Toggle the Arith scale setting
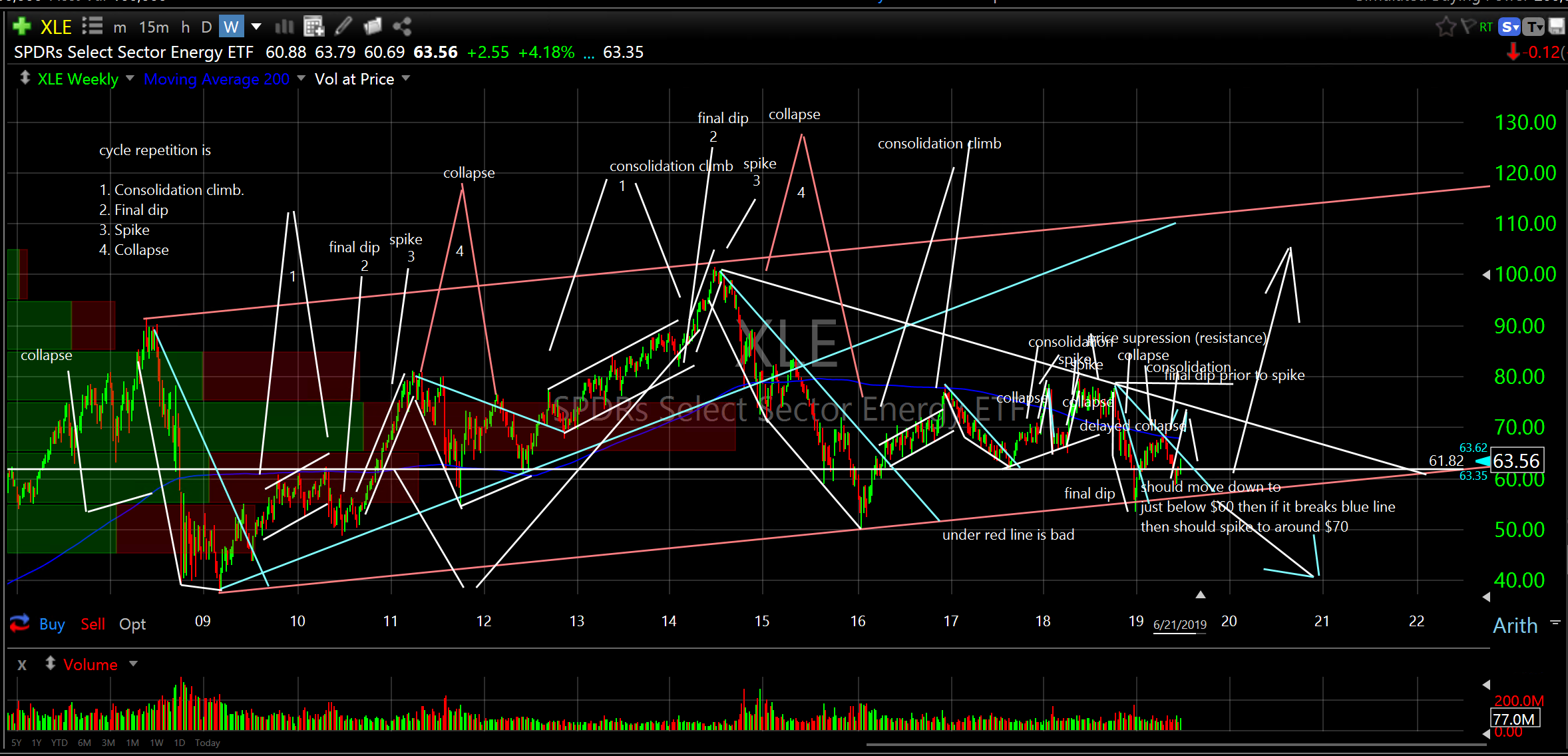 tap(1515, 626)
